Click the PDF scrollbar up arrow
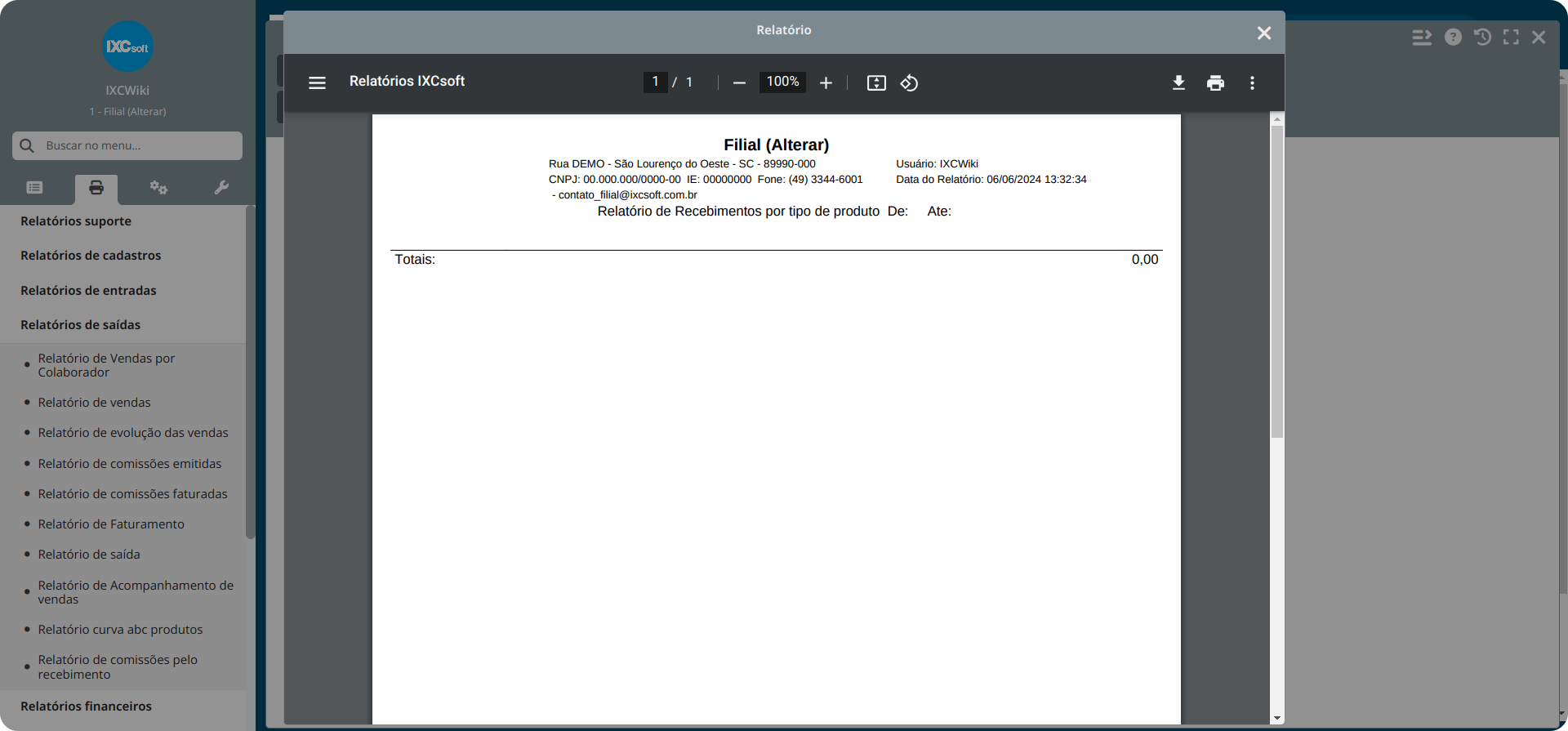Screen dimensions: 1568x731 click(x=1277, y=120)
